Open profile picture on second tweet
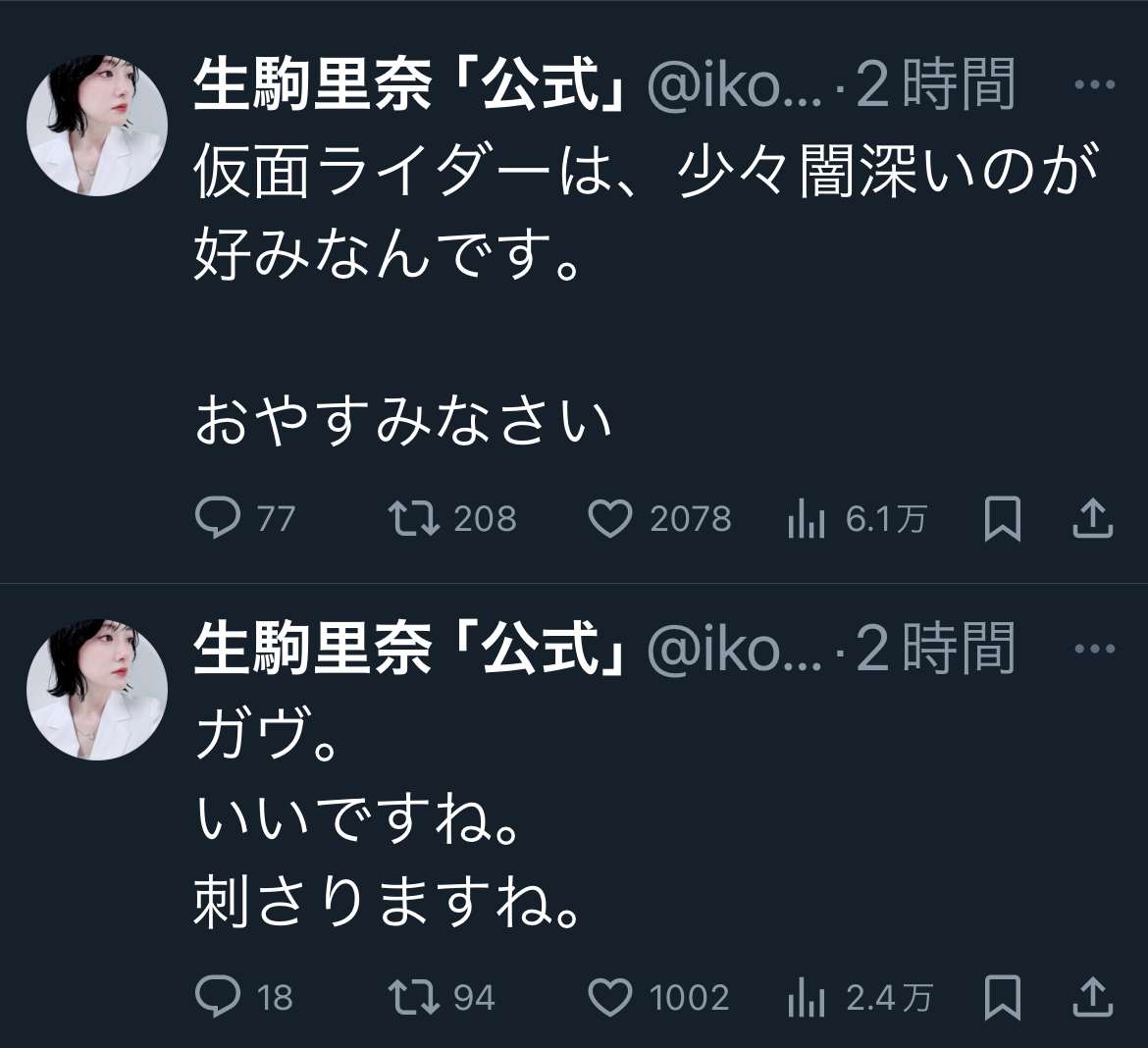1148x1048 pixels. [x=95, y=691]
